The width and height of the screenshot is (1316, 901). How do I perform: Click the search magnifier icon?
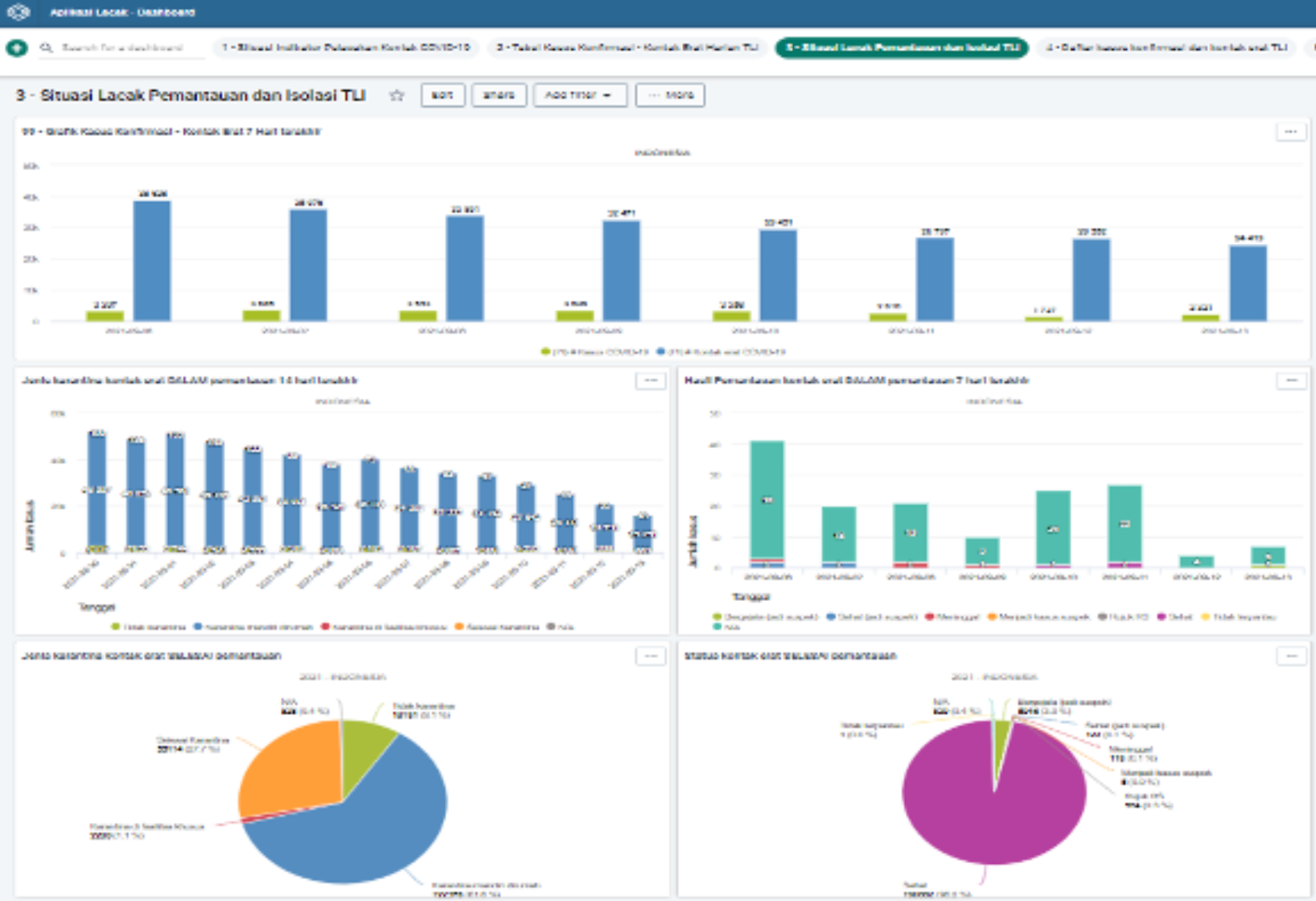(47, 48)
